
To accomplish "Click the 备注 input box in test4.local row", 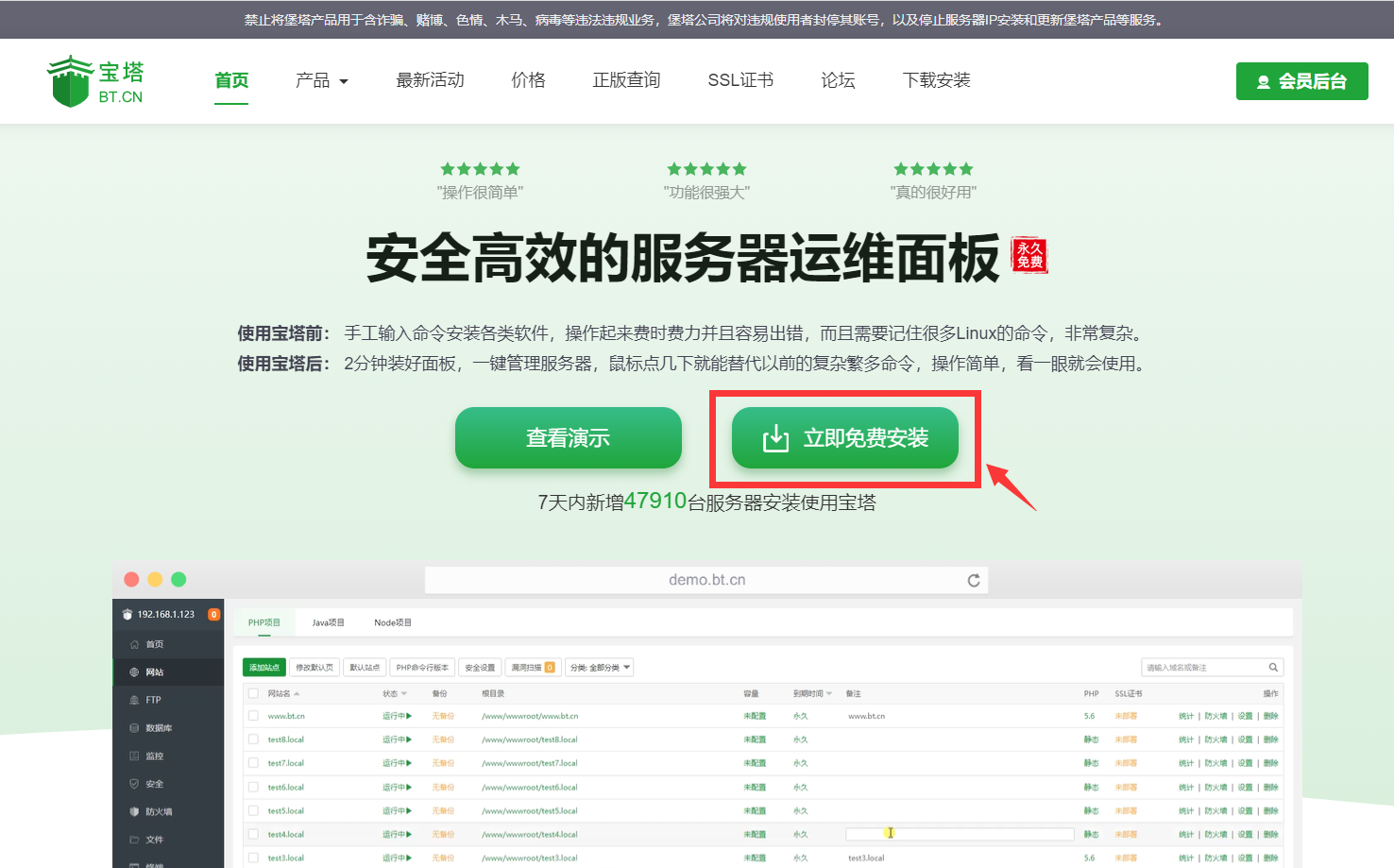I will (x=960, y=834).
